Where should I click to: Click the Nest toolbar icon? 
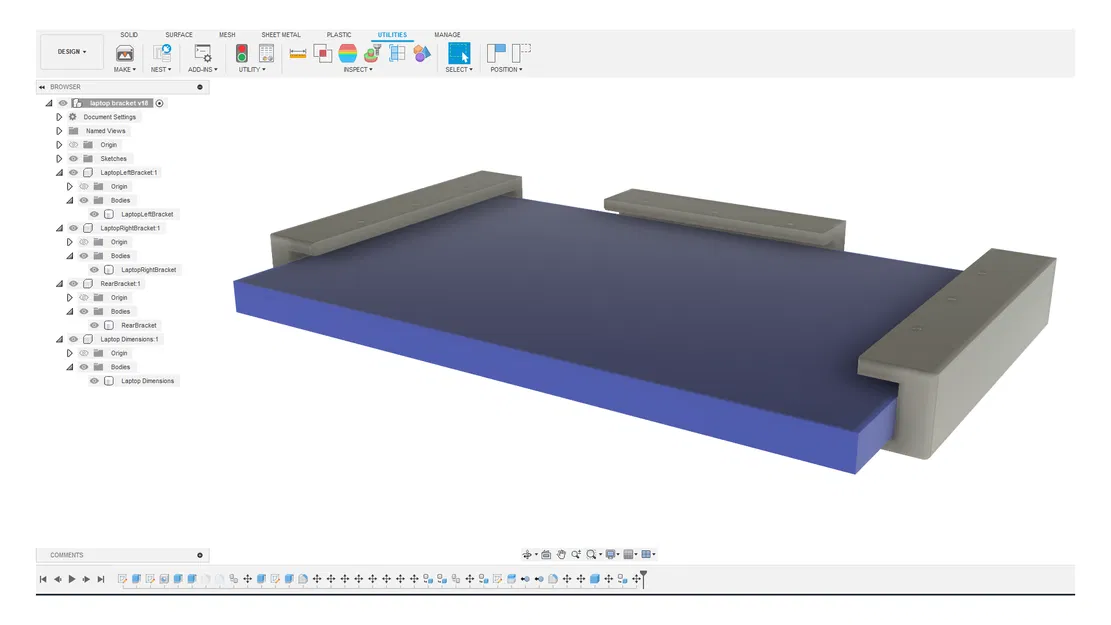pyautogui.click(x=162, y=53)
